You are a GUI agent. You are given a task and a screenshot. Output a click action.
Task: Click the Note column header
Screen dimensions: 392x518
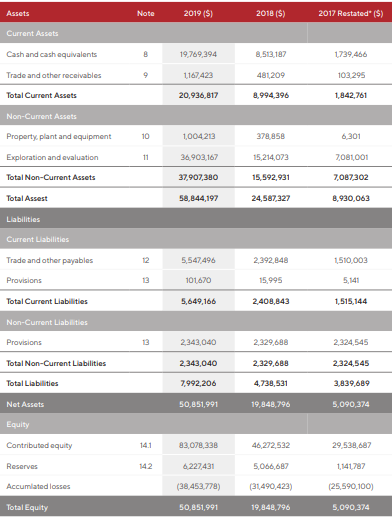click(146, 13)
